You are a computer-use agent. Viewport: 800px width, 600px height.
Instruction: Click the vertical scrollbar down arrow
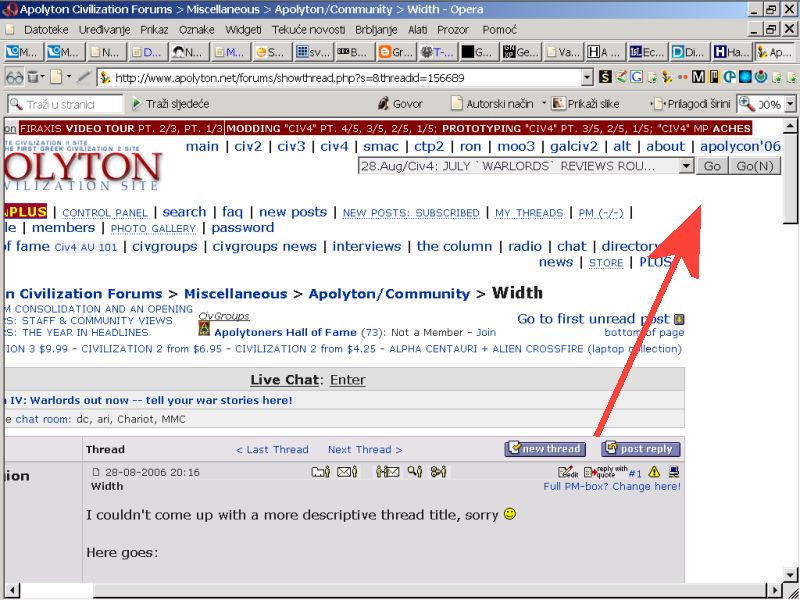pos(790,574)
